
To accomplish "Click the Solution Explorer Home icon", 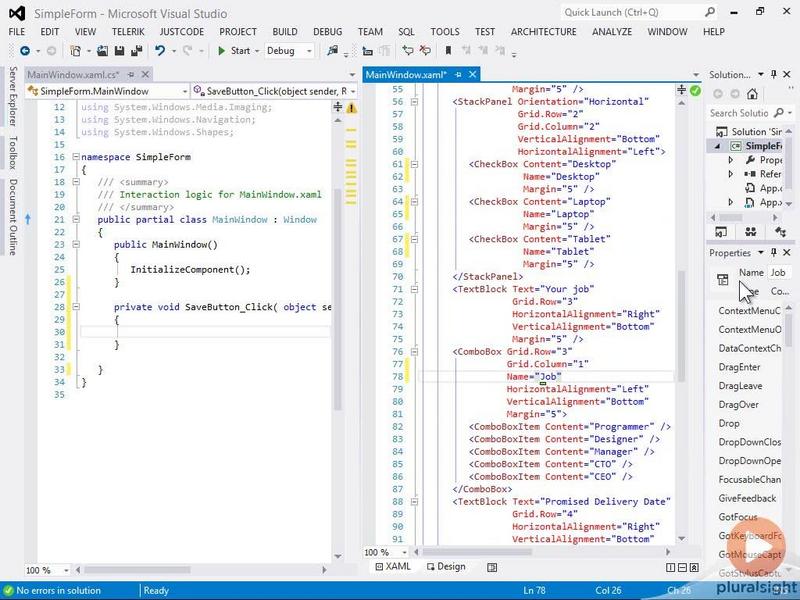I will point(752,94).
